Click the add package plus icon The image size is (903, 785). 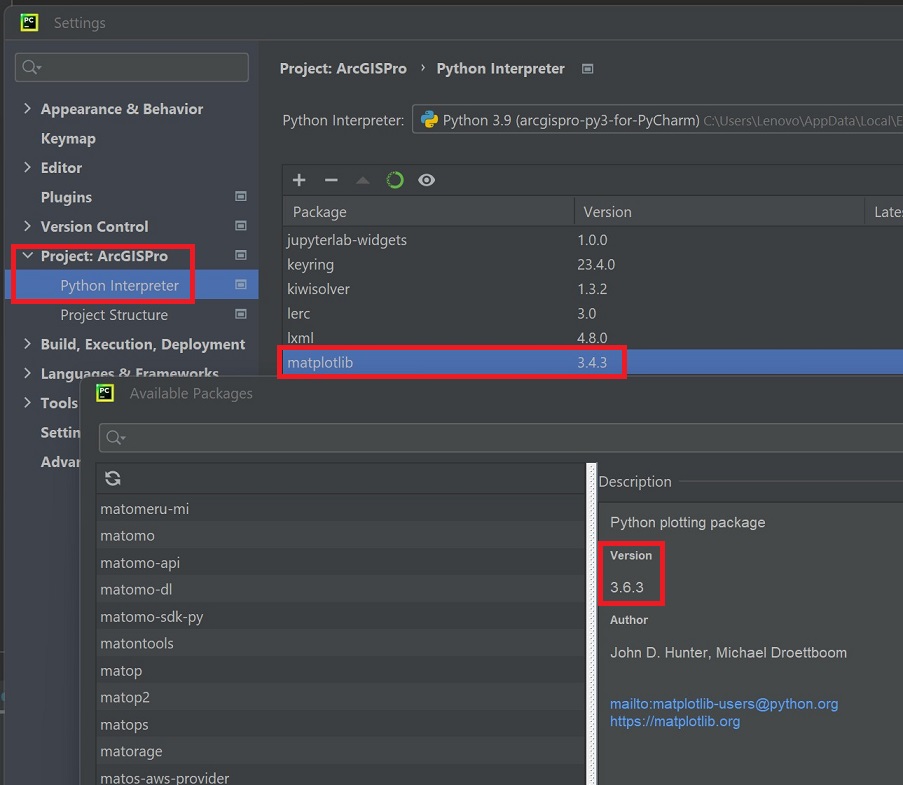(x=299, y=180)
